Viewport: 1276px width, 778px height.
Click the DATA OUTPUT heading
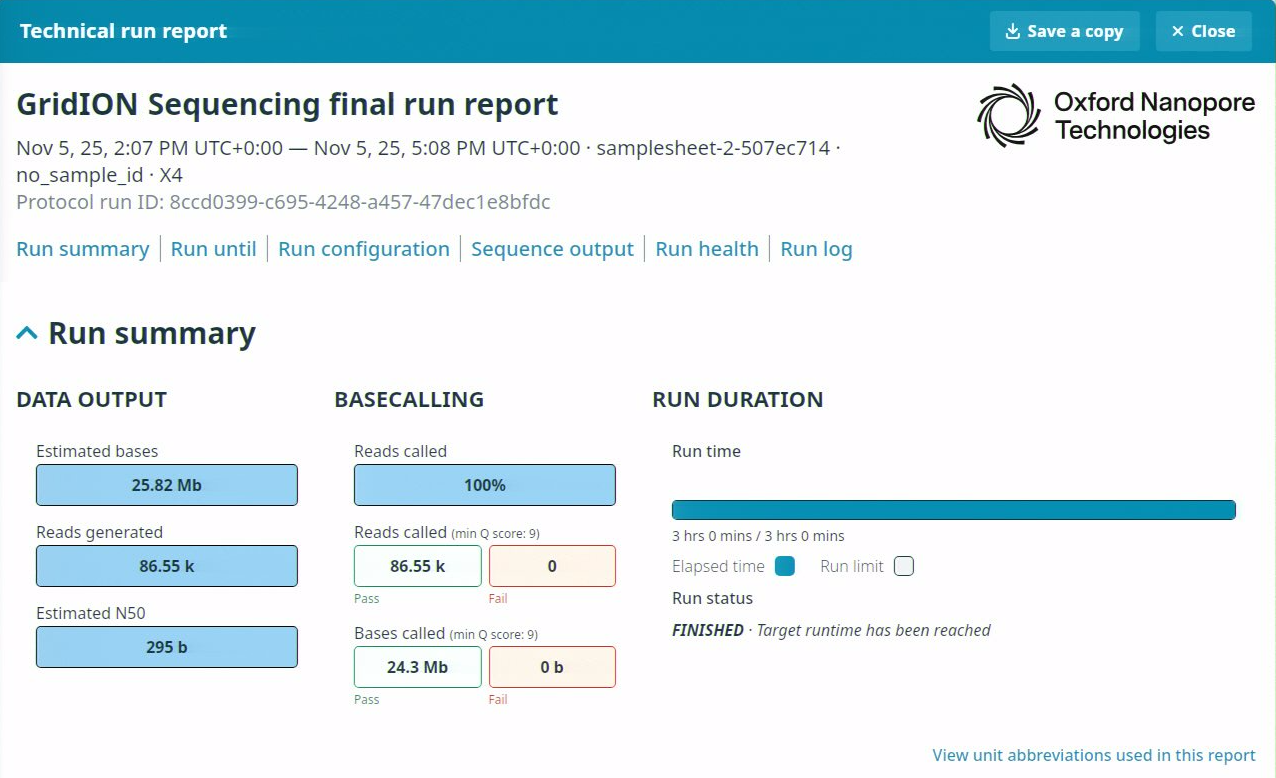tap(91, 399)
